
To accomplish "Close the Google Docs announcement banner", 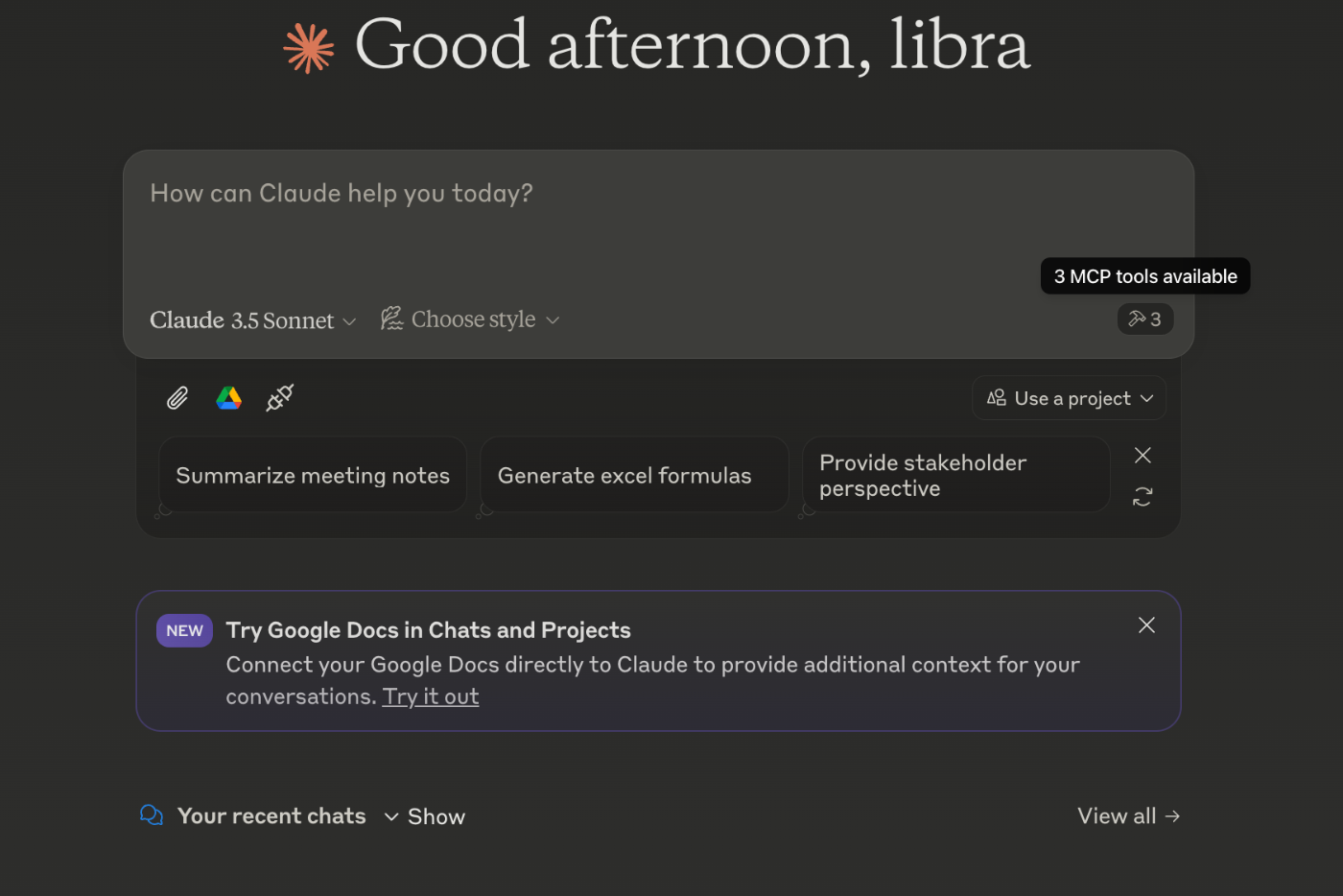I will click(1146, 625).
